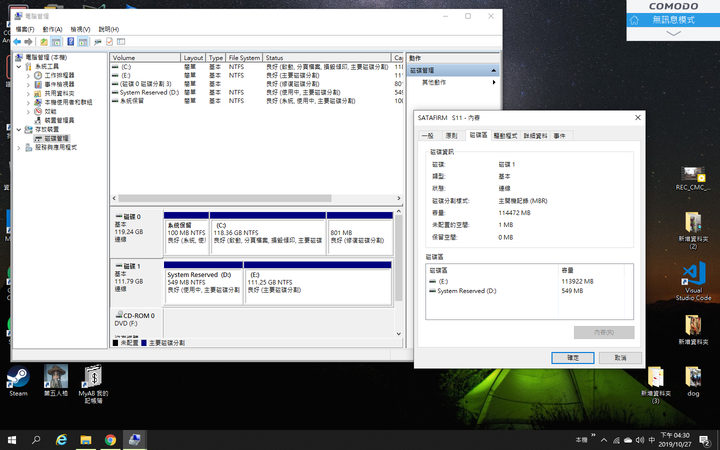The image size is (720, 450).
Task: Click the COMODO widget home icon
Action: click(x=634, y=20)
